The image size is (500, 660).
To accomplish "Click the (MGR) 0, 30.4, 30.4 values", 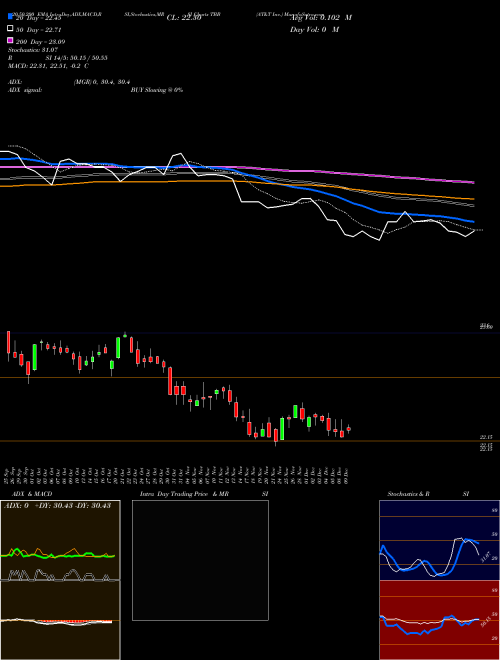I will click(102, 82).
